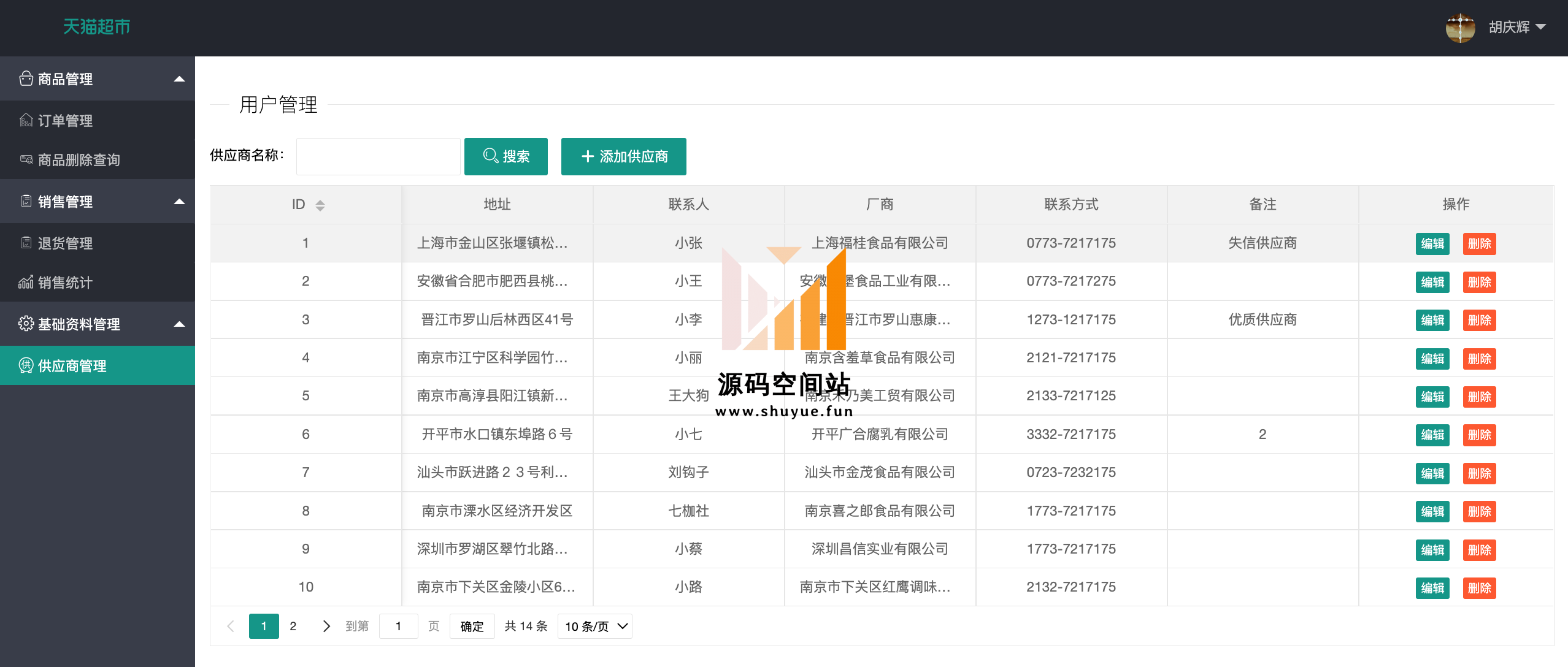Delete supplier row 8 (七枷社)
Viewport: 1568px width, 667px height.
pyautogui.click(x=1480, y=511)
